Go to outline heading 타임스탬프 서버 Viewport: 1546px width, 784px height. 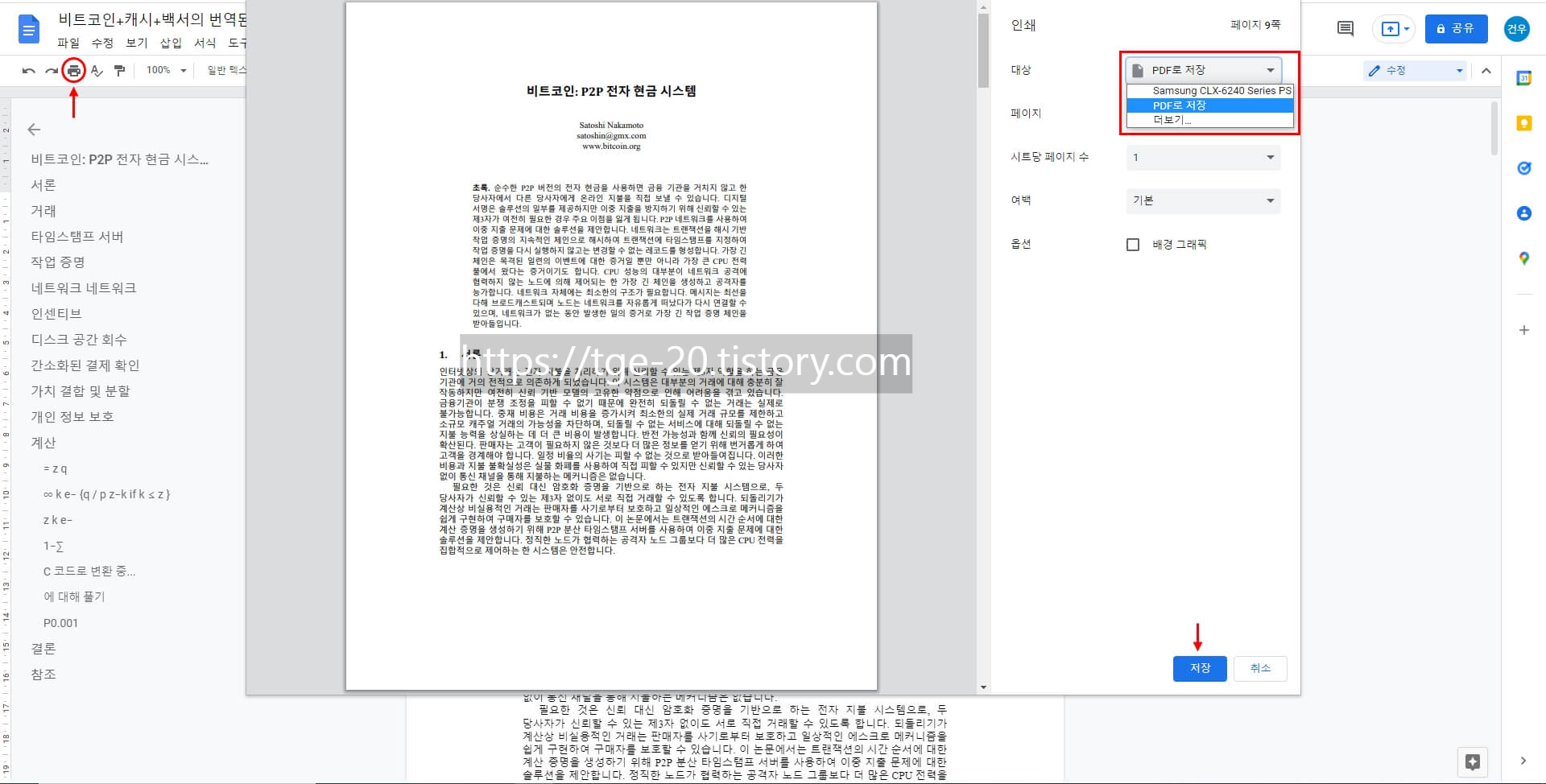[77, 237]
